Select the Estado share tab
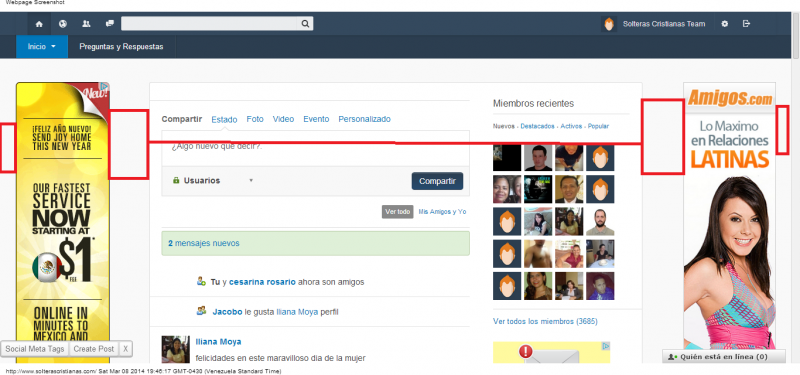The height and width of the screenshot is (375, 800). pyautogui.click(x=224, y=119)
